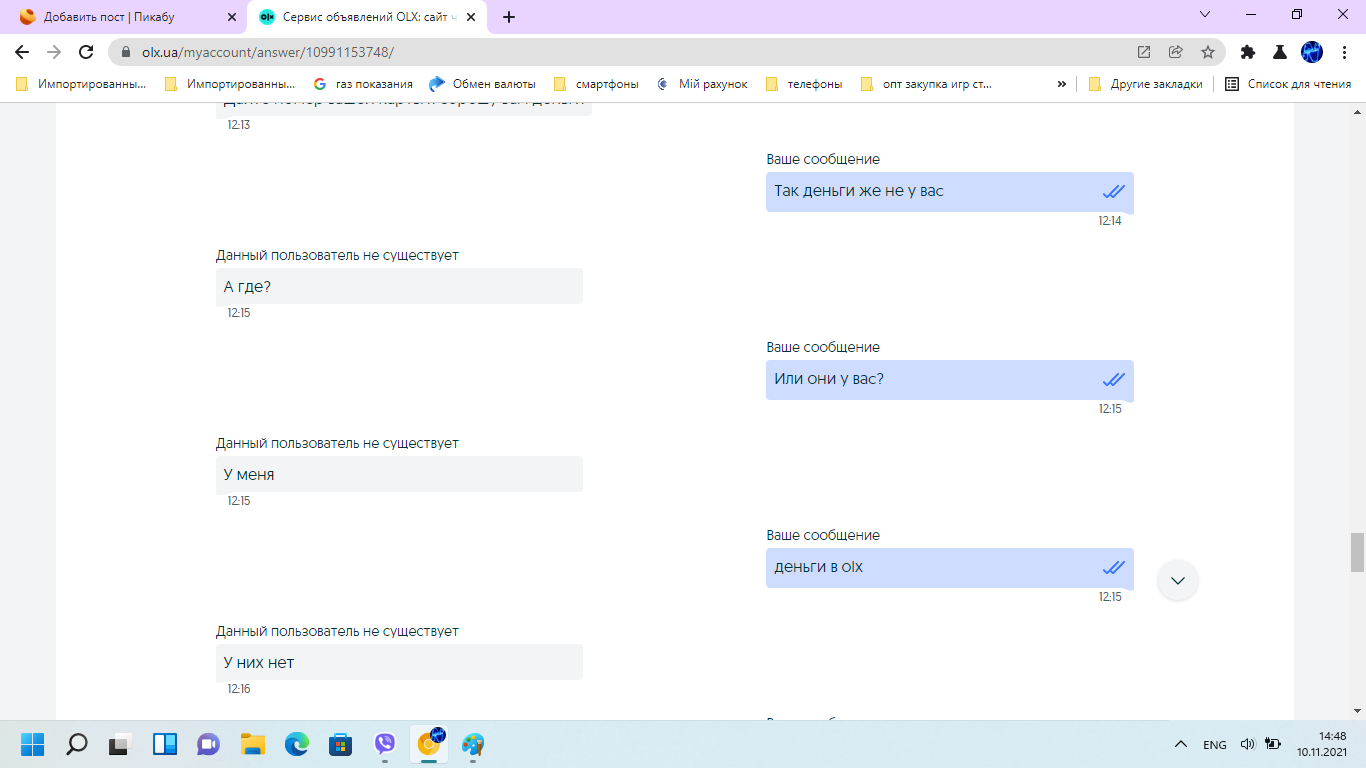Screen dimensions: 1366x768
Task: Click message 'Так деньги же не у вас'
Action: click(x=950, y=191)
